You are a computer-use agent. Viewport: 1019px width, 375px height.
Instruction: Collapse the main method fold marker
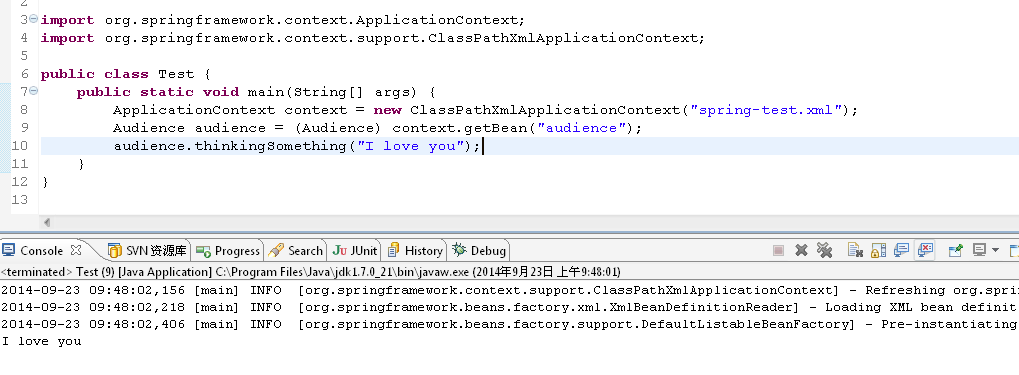coord(34,91)
